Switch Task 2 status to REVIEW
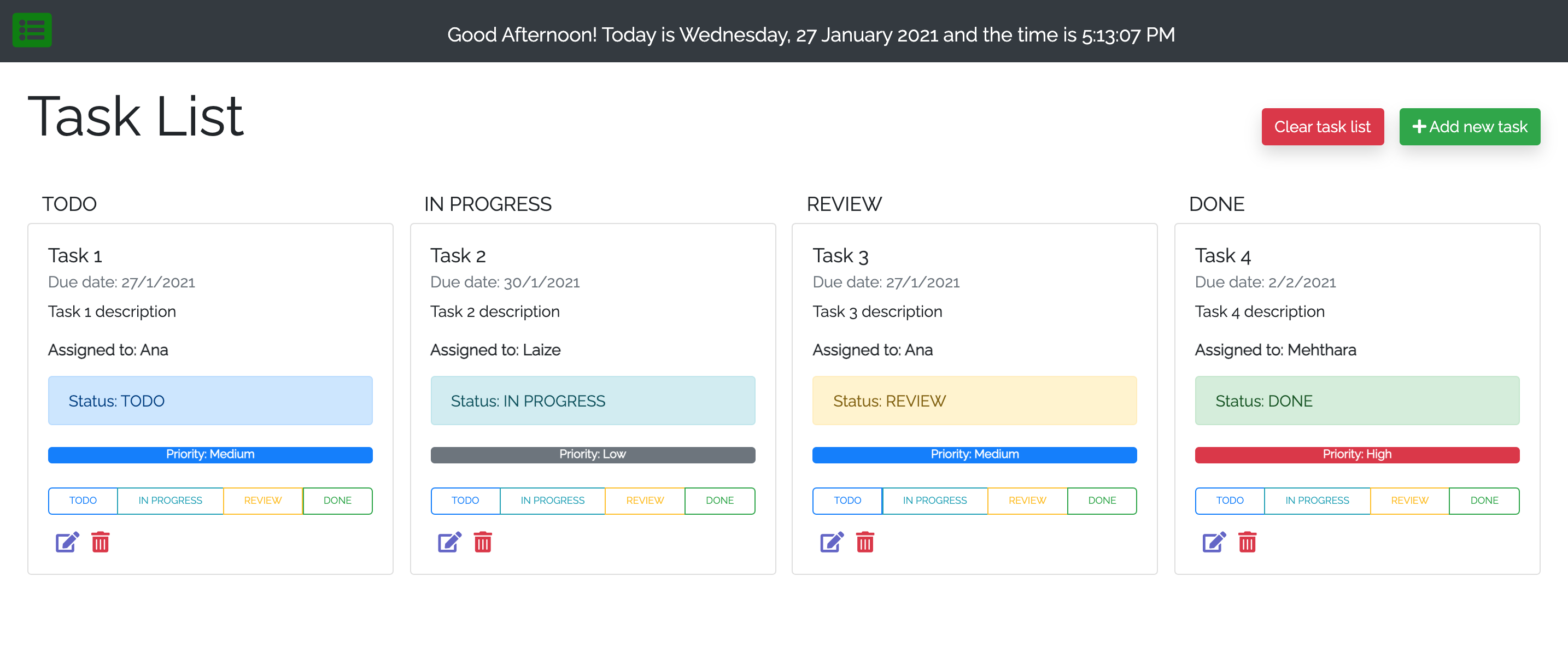The height and width of the screenshot is (647, 1568). tap(645, 501)
